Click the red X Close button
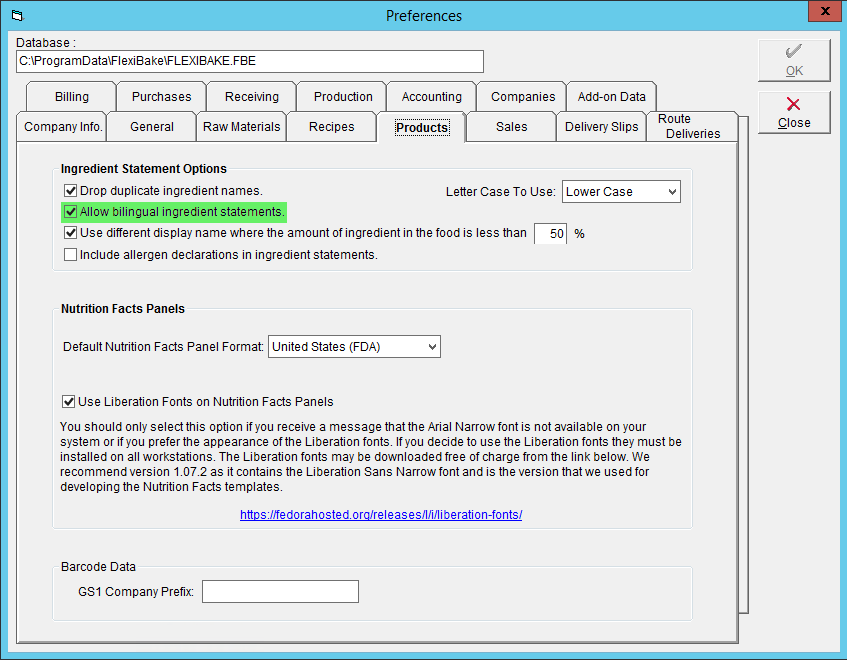847x660 pixels. [794, 112]
